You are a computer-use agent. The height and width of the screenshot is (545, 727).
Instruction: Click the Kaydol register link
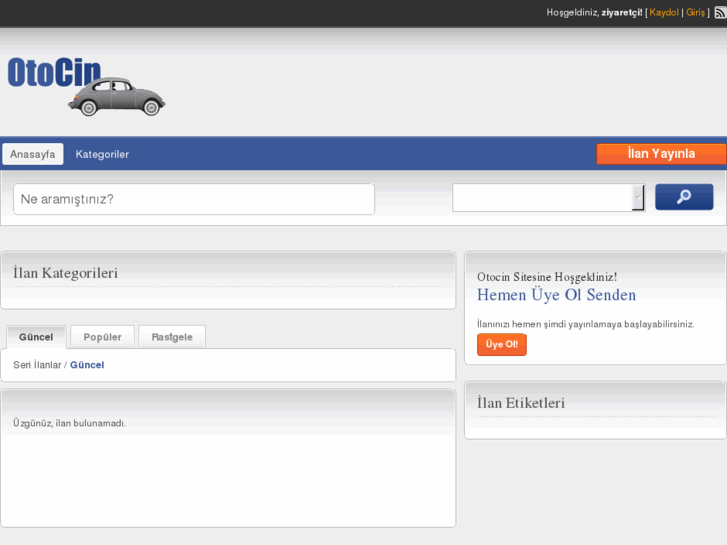tap(664, 13)
